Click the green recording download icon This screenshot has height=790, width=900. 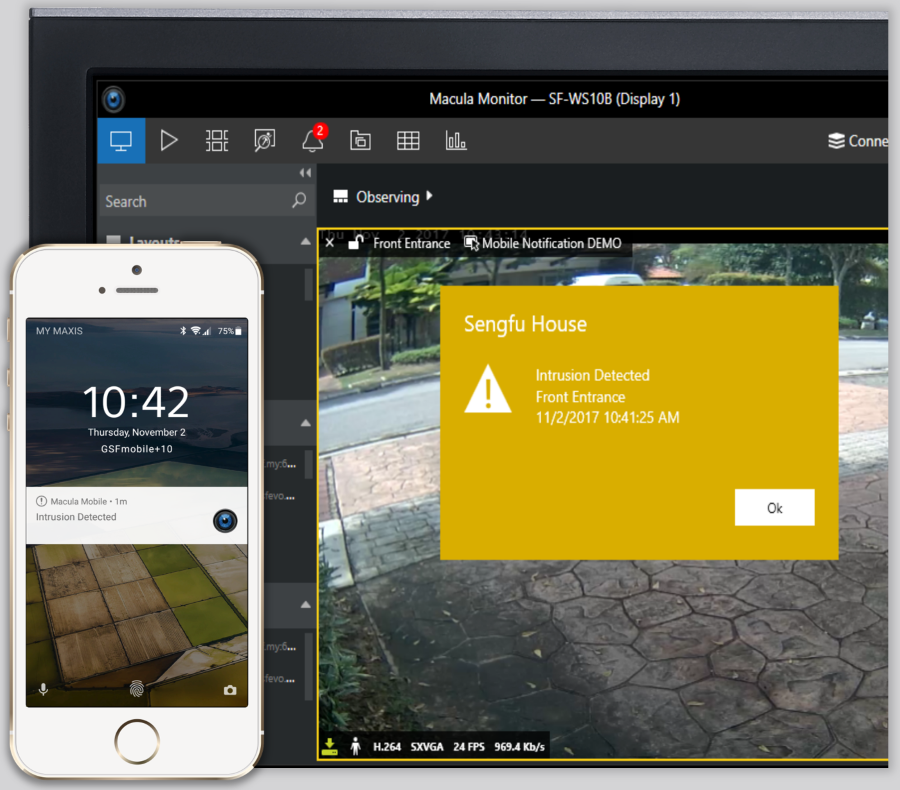(x=329, y=746)
